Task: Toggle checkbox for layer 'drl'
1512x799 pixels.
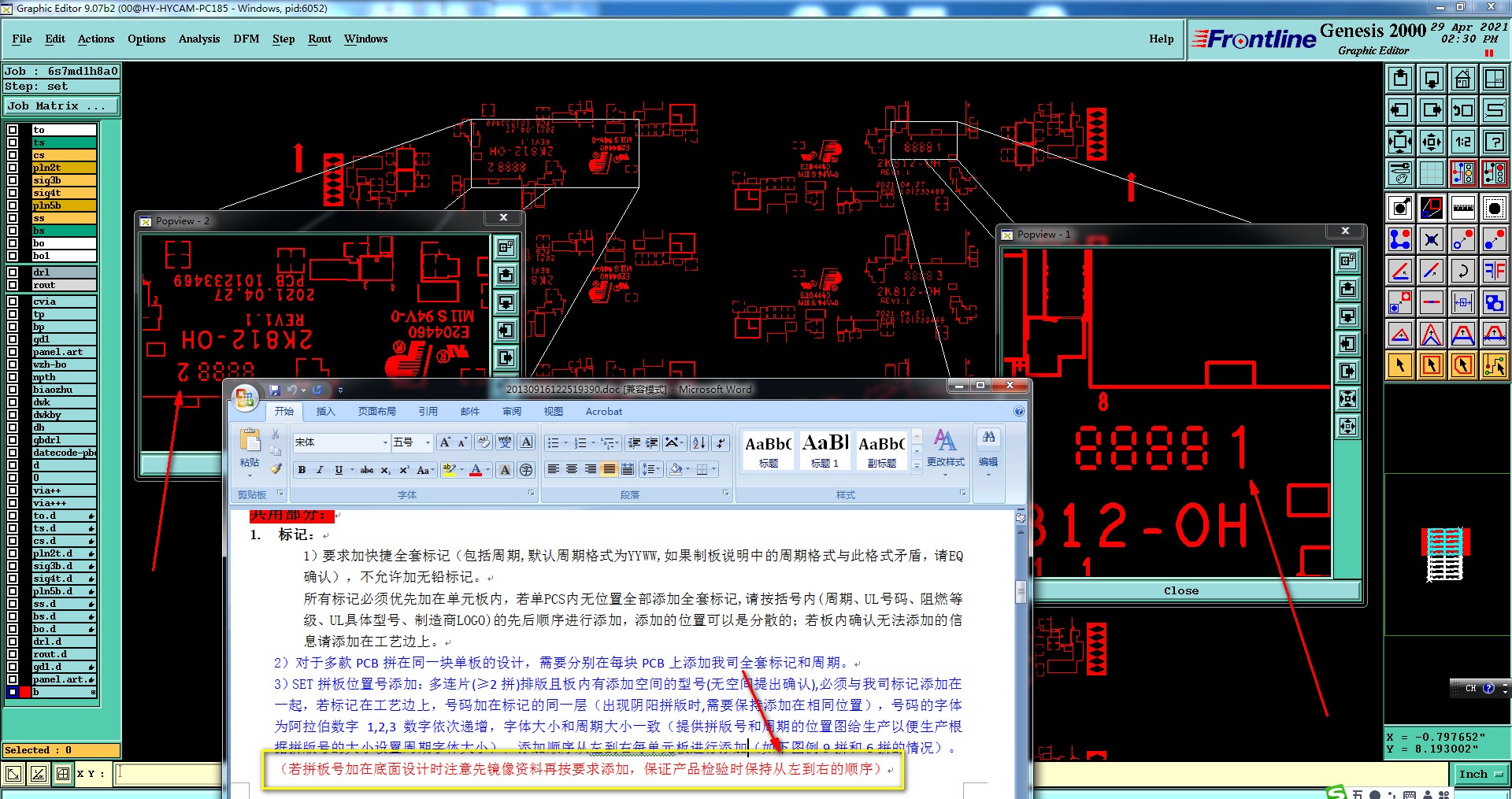Action: (x=13, y=272)
